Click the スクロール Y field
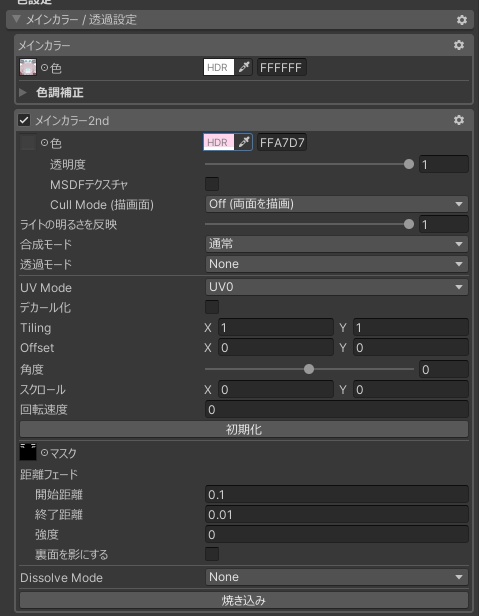This screenshot has width=479, height=616. tap(411, 389)
